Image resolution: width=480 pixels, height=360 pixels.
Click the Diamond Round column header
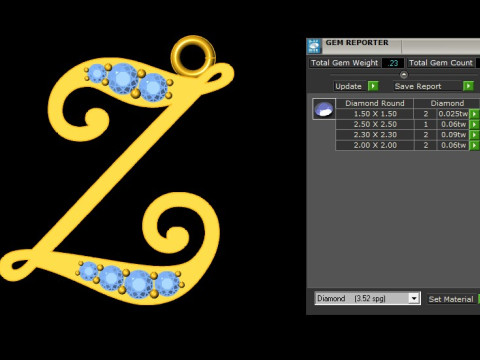tap(375, 103)
